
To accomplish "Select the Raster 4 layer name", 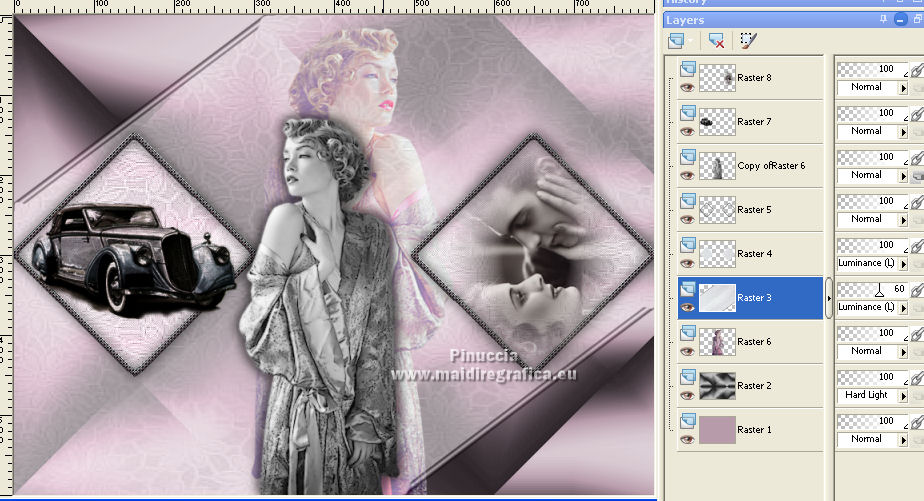I will [754, 254].
